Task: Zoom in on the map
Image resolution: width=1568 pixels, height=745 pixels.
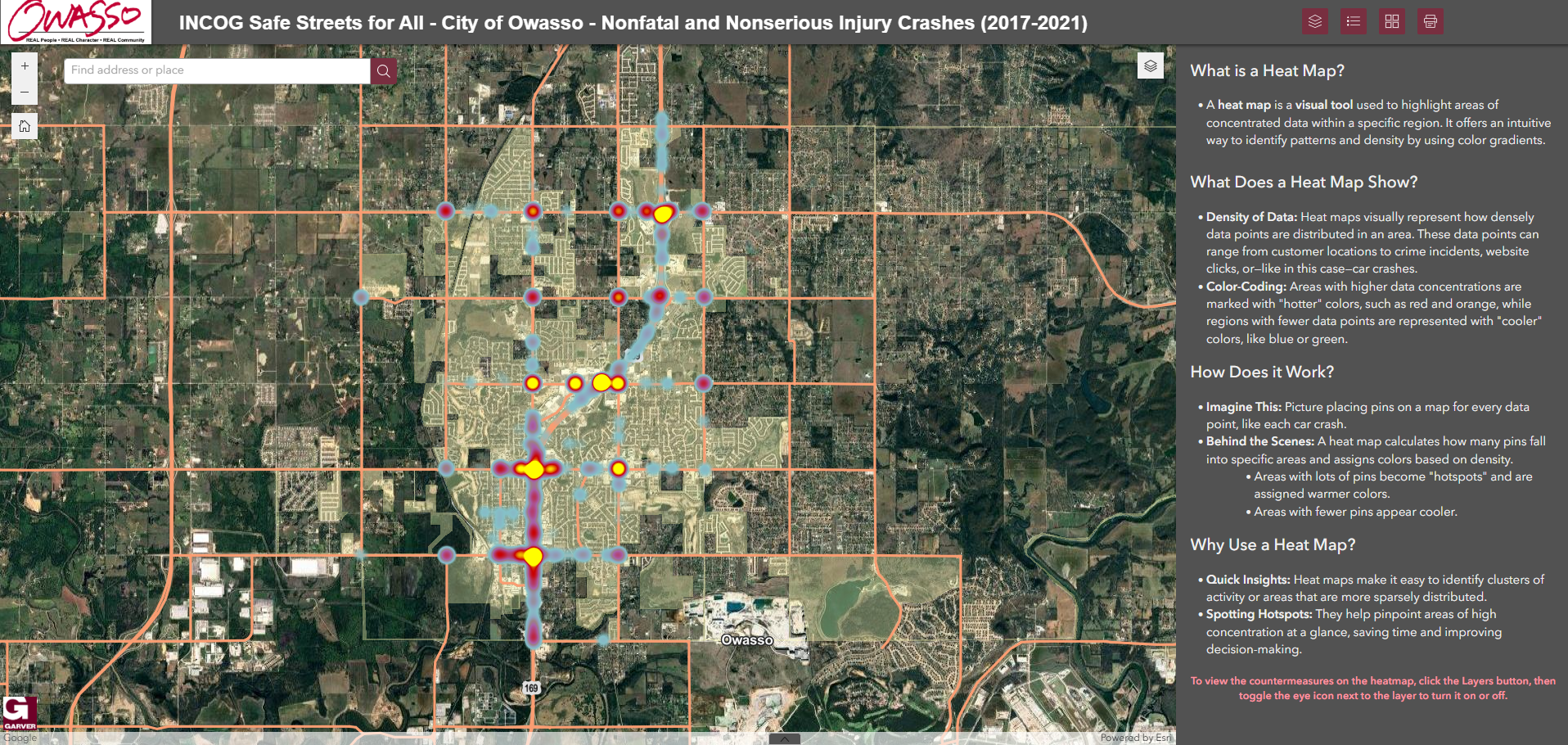Action: (x=25, y=66)
